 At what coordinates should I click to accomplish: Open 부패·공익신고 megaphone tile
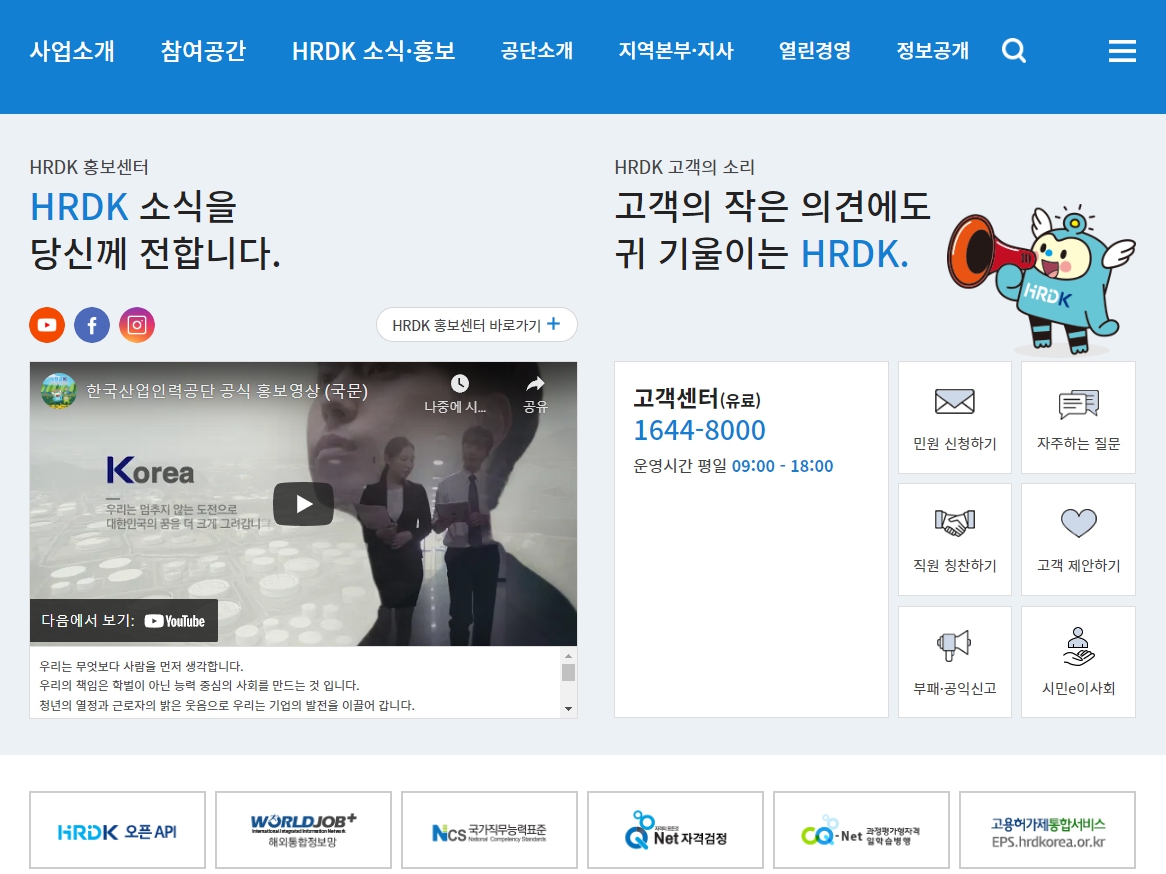tap(955, 662)
